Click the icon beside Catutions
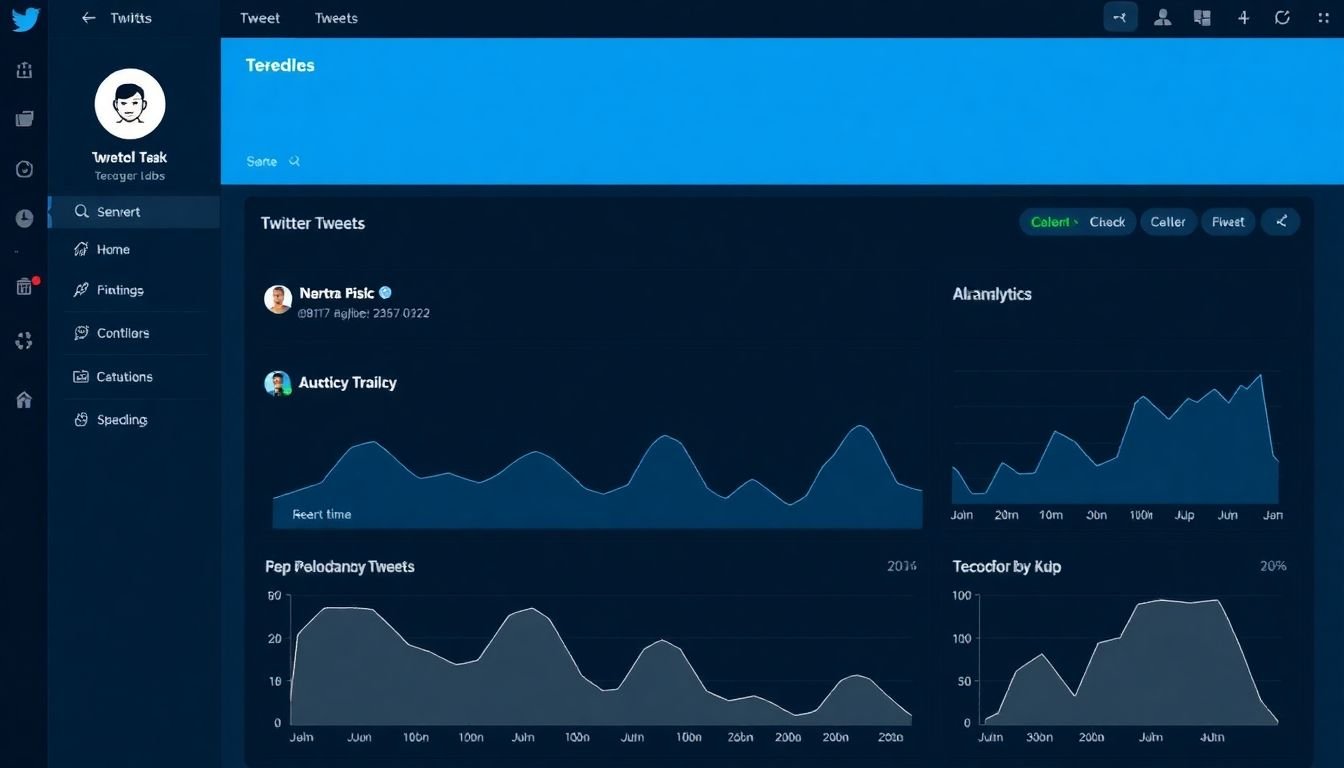 82,377
